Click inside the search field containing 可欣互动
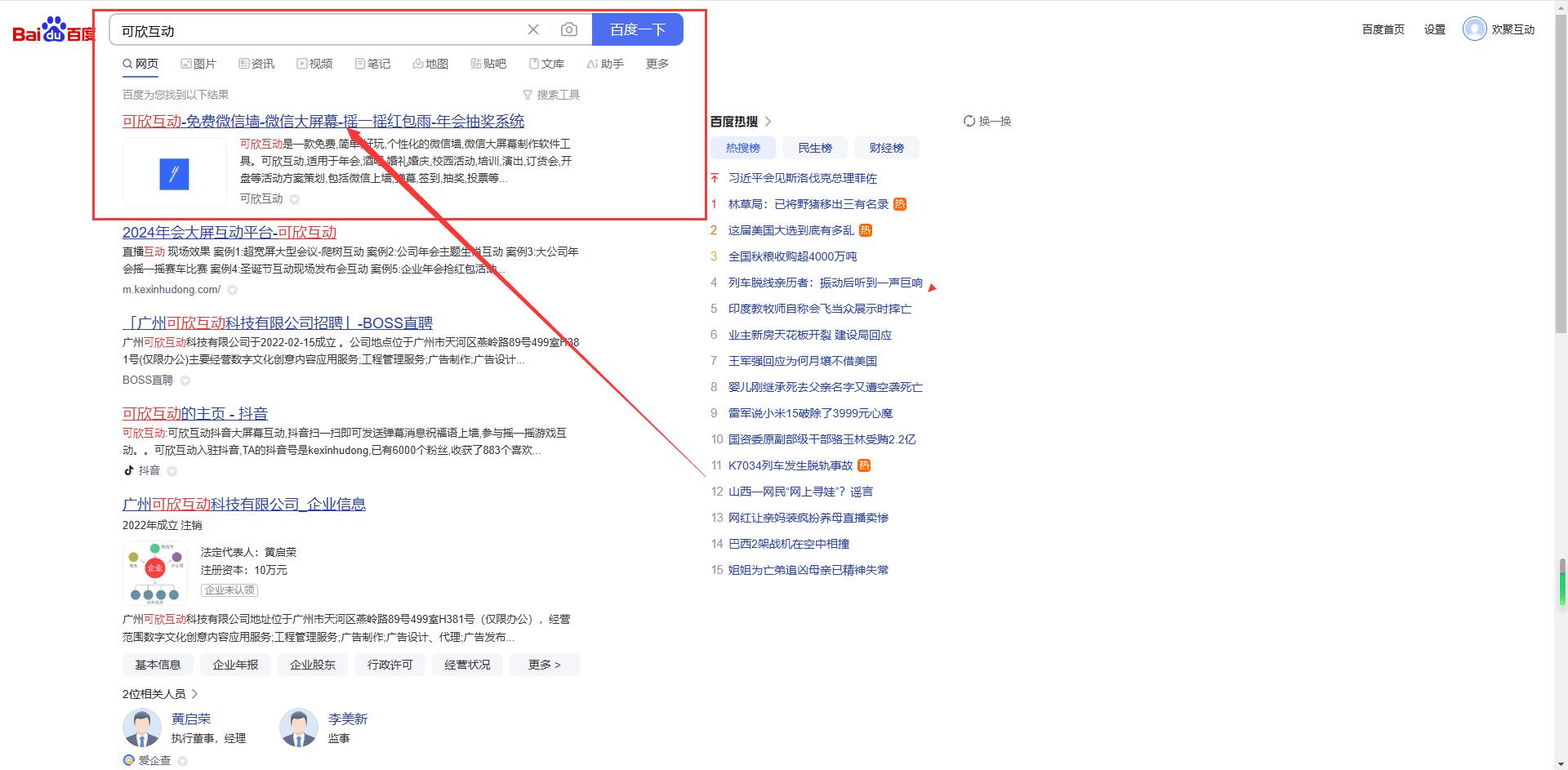 318,30
